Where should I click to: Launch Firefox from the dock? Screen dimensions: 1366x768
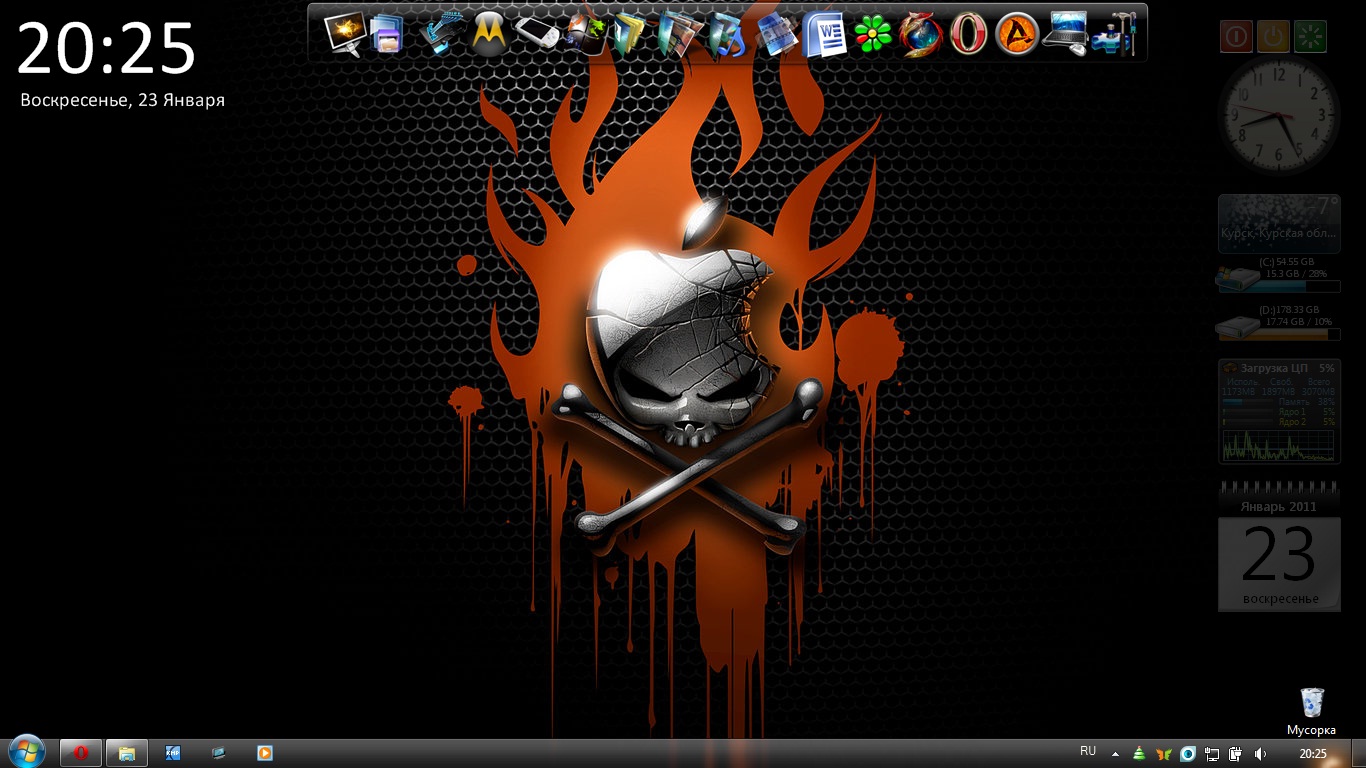pyautogui.click(x=921, y=35)
